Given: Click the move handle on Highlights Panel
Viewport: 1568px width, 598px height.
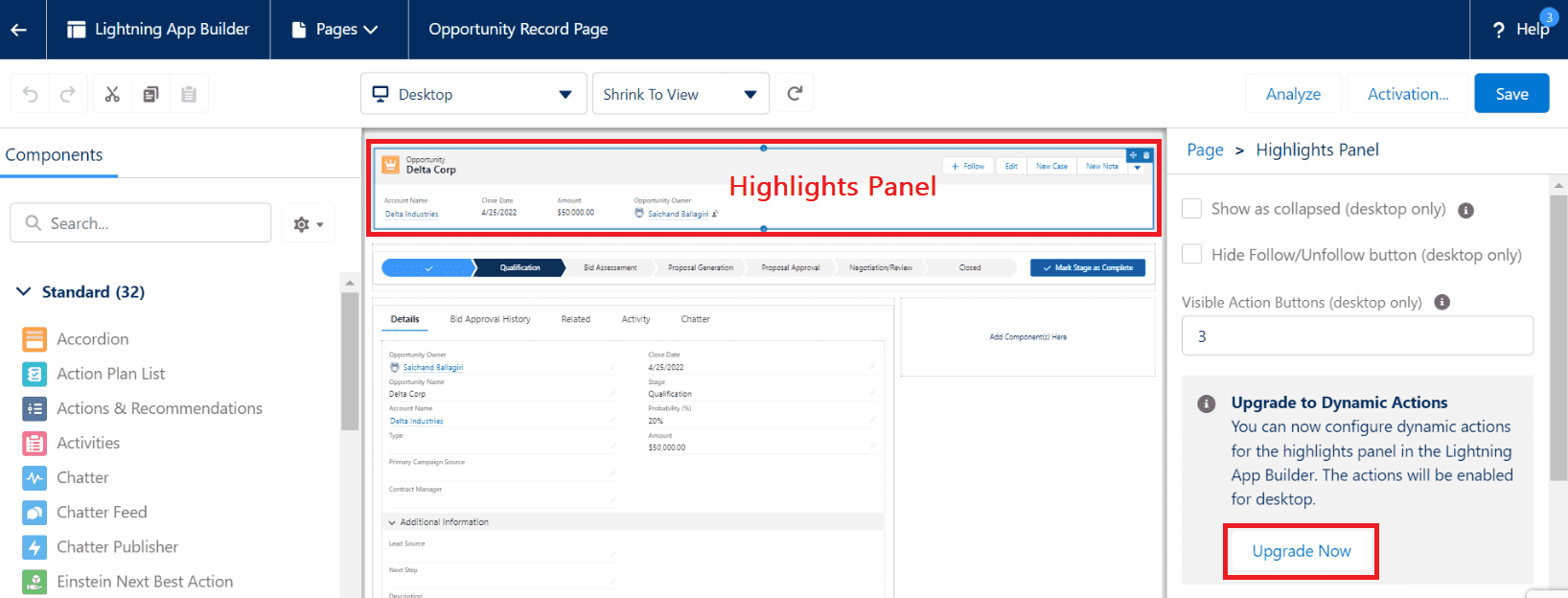Looking at the screenshot, I should click(1133, 155).
